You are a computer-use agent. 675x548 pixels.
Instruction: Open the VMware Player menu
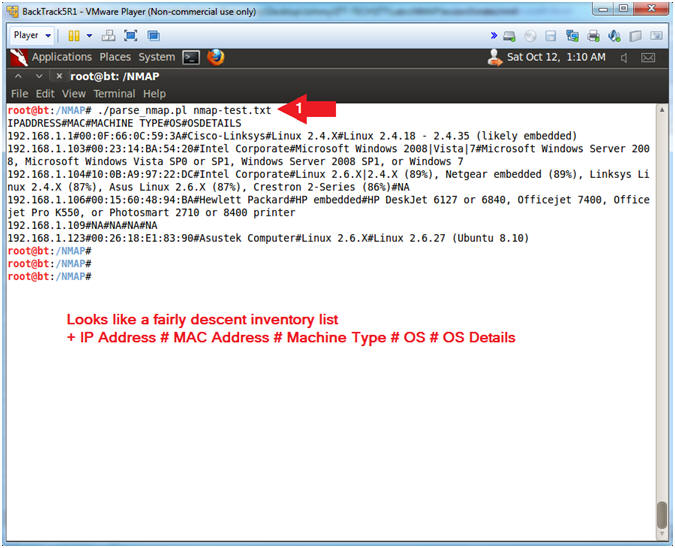point(32,35)
